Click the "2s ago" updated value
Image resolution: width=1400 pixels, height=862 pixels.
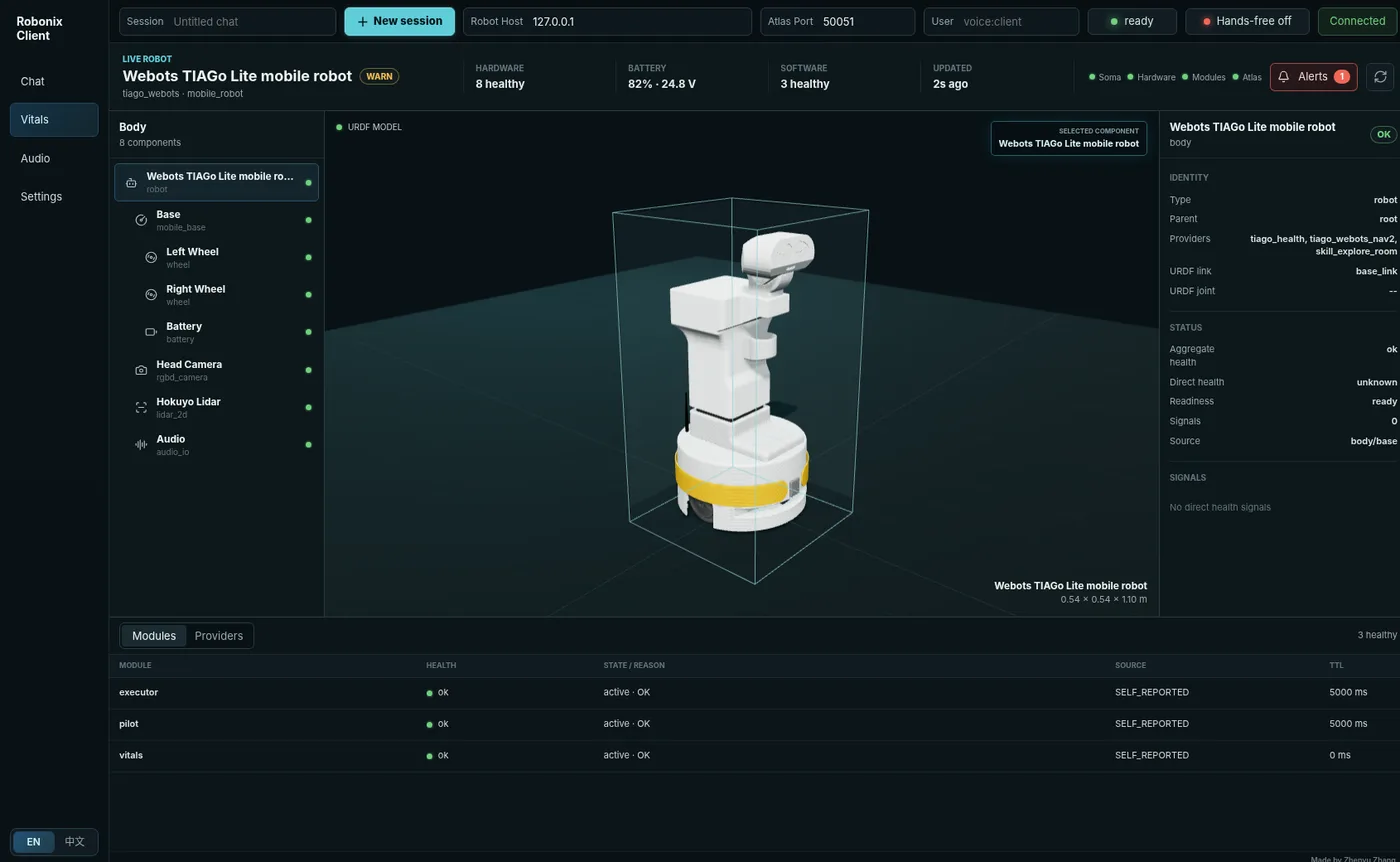point(950,84)
